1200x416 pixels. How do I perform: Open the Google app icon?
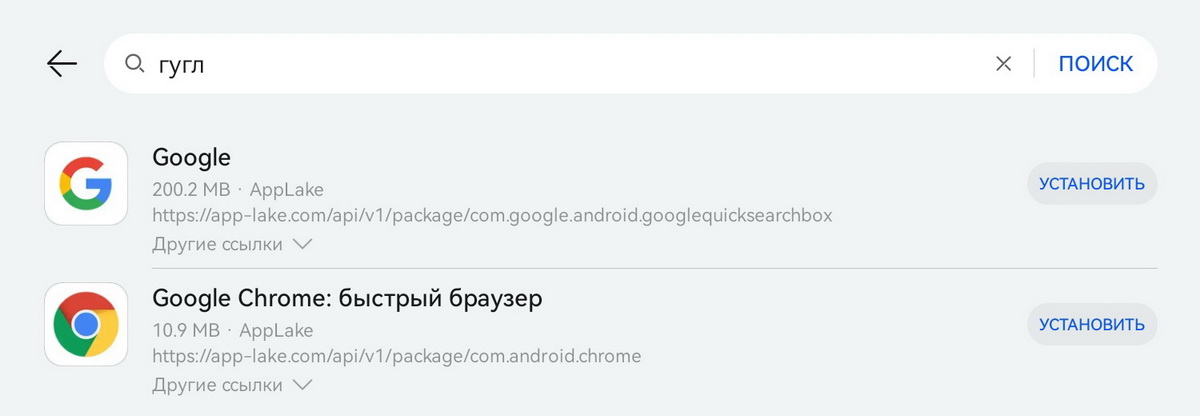pos(86,184)
